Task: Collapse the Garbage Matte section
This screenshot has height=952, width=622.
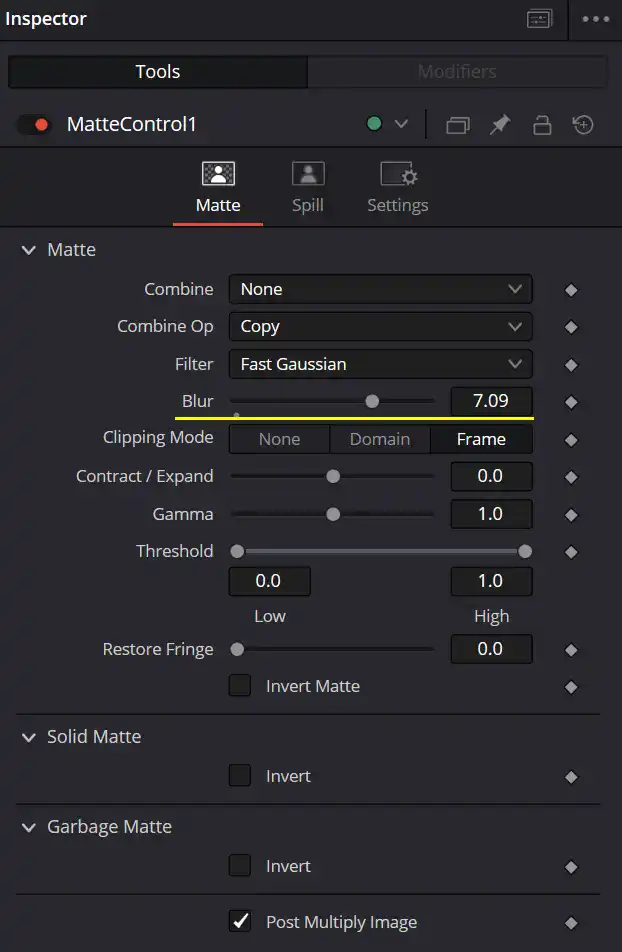Action: (29, 827)
